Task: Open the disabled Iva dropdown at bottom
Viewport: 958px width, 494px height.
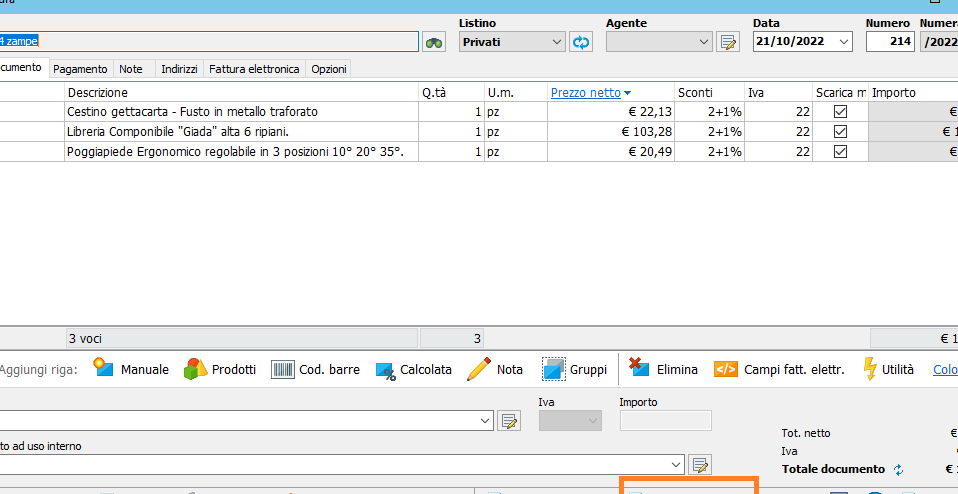Action: (x=570, y=421)
